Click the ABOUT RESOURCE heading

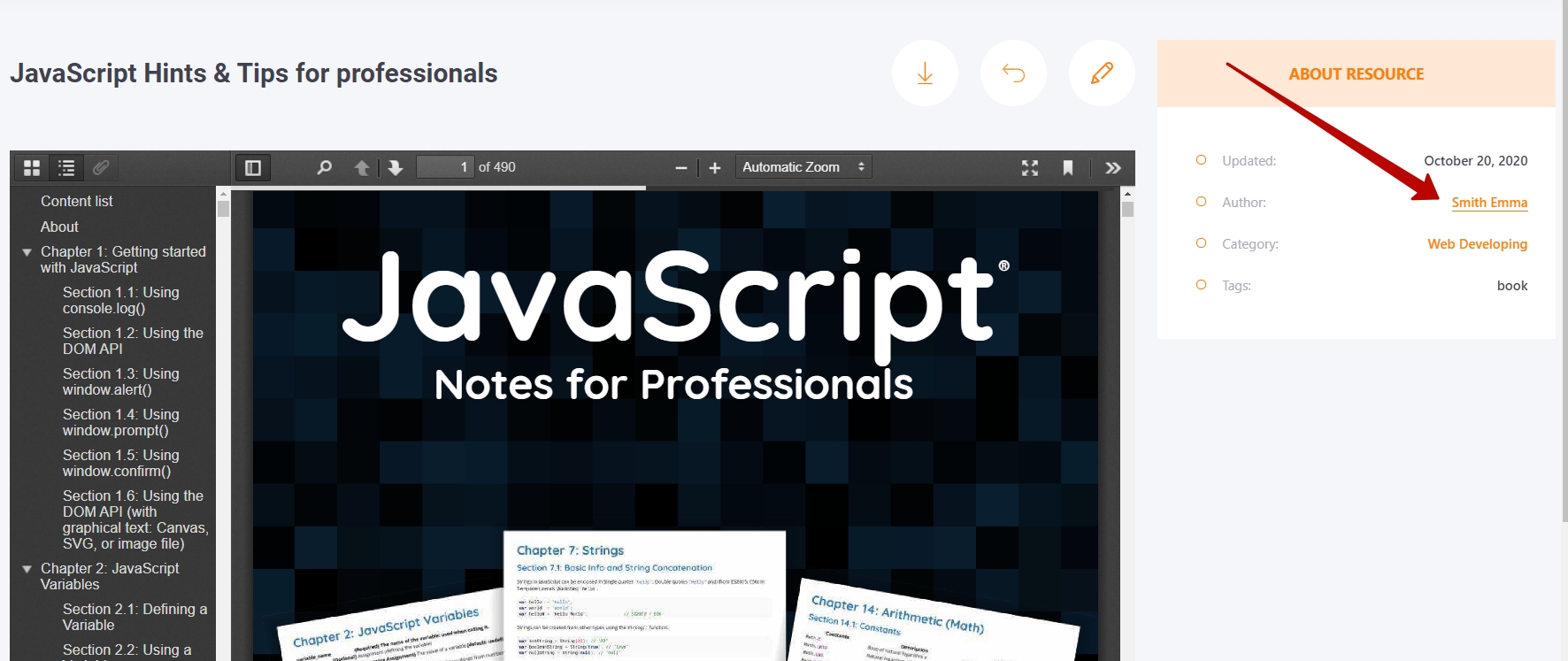pos(1356,74)
